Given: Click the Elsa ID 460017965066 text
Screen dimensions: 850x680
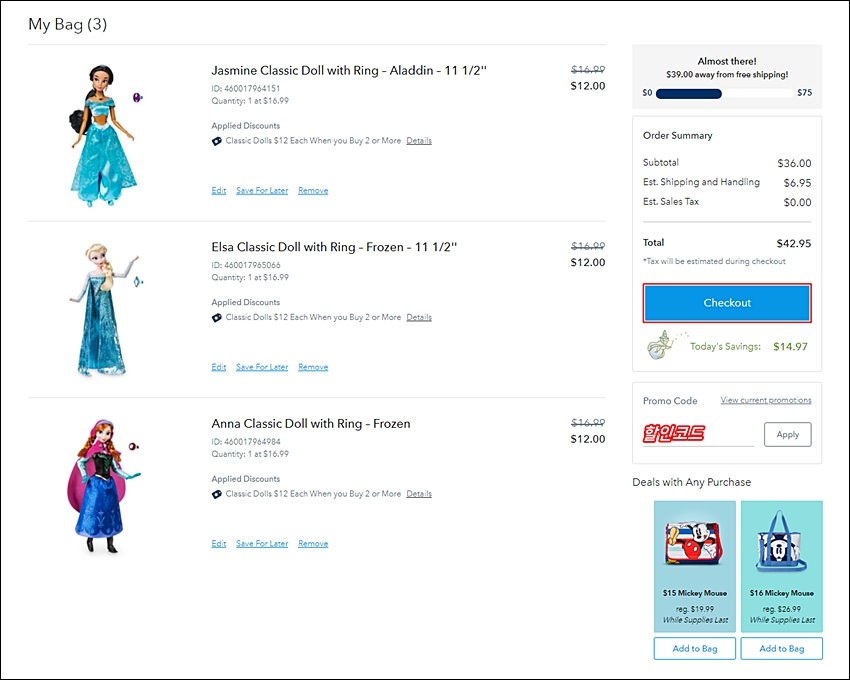Looking at the screenshot, I should click(x=246, y=265).
